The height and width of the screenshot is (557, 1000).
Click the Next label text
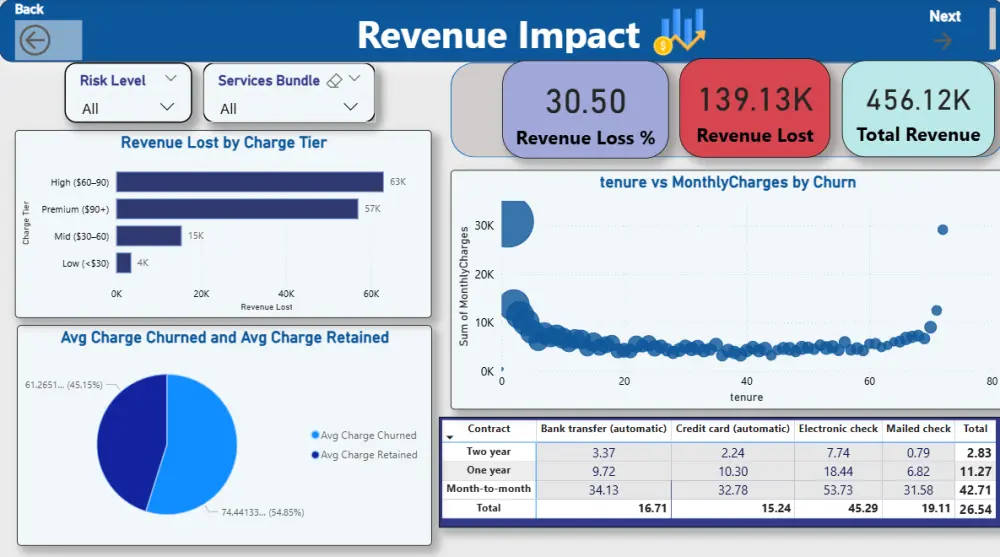tap(945, 16)
